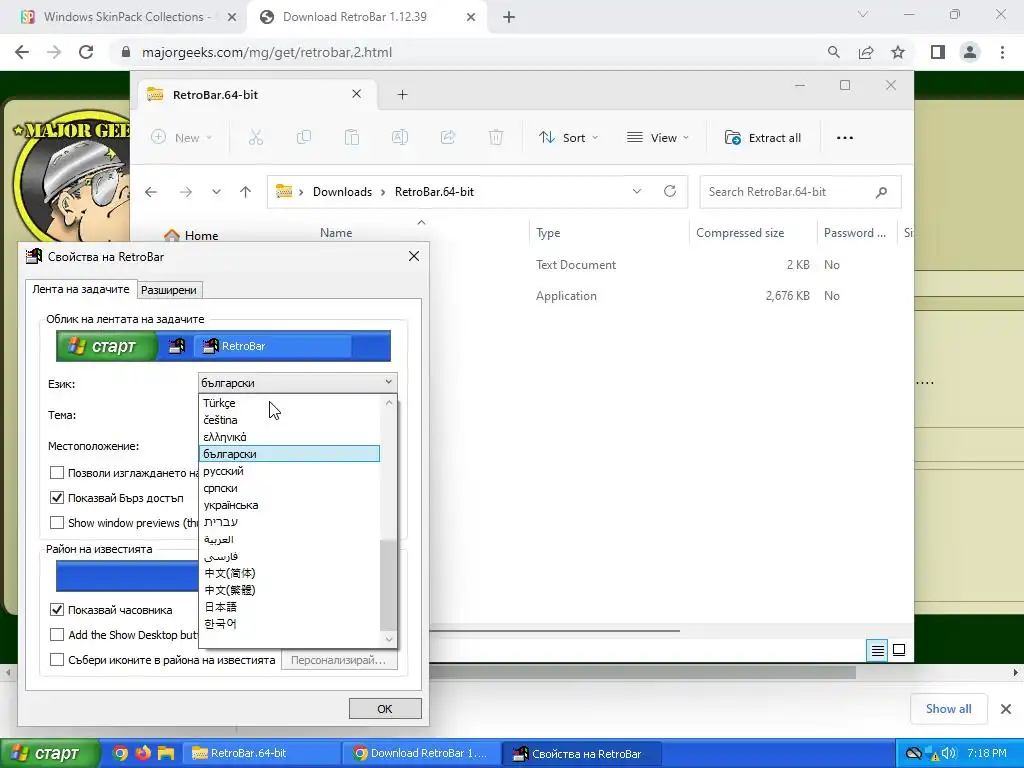1024x768 pixels.
Task: Click down arrow of language list scrollbar
Action: [x=389, y=639]
